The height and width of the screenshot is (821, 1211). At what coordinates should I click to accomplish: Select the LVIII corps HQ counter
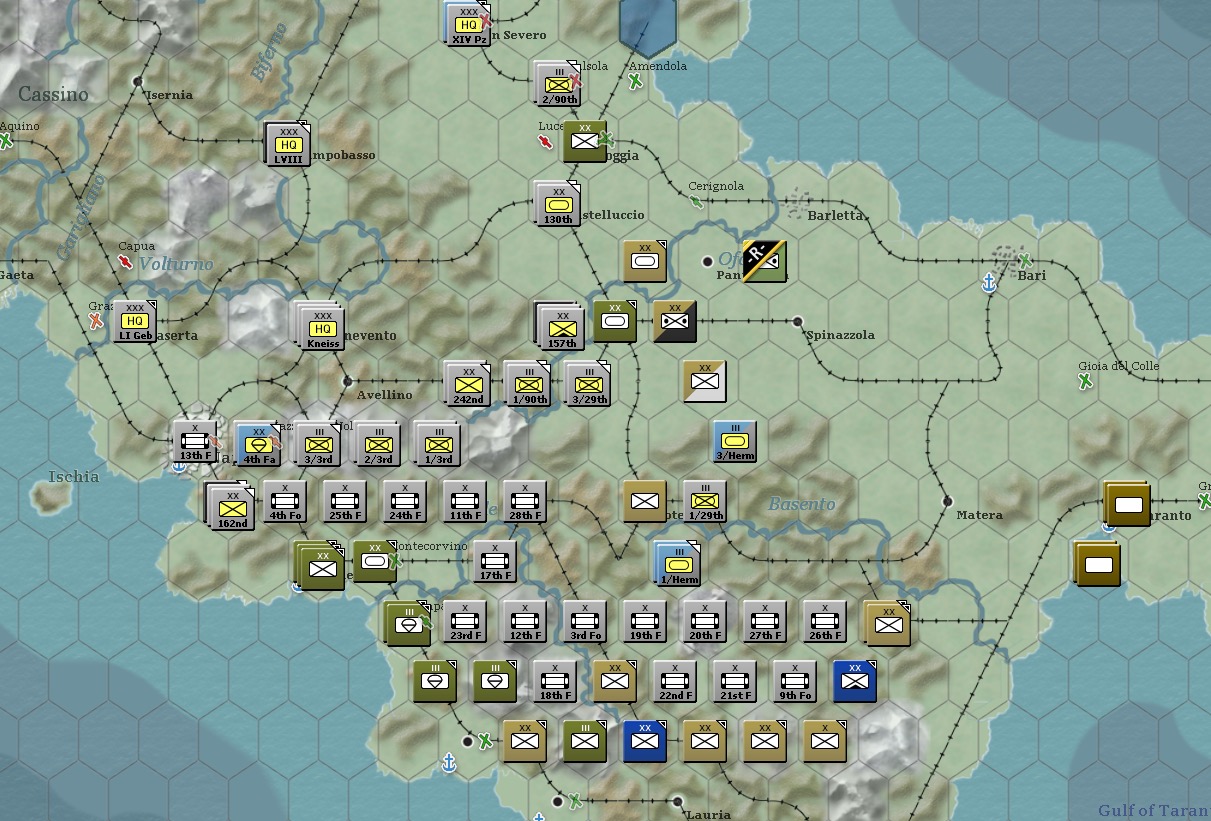coord(288,144)
